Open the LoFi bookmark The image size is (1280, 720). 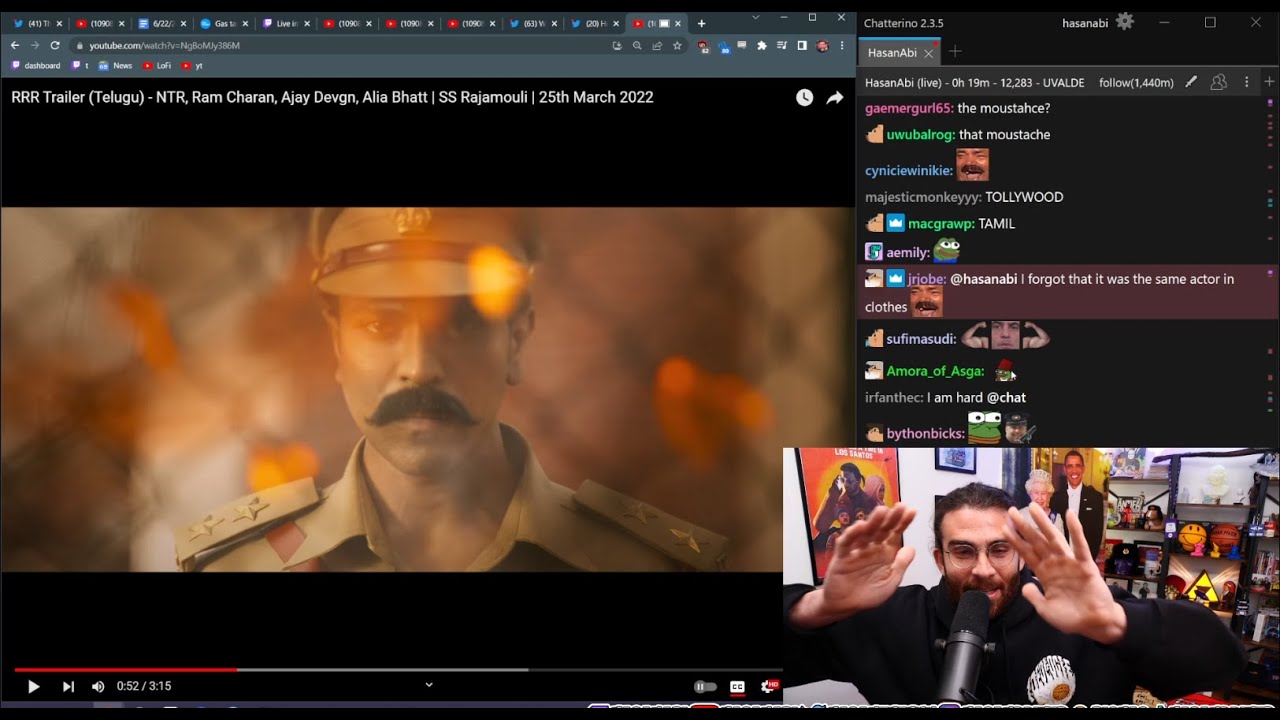click(x=157, y=66)
